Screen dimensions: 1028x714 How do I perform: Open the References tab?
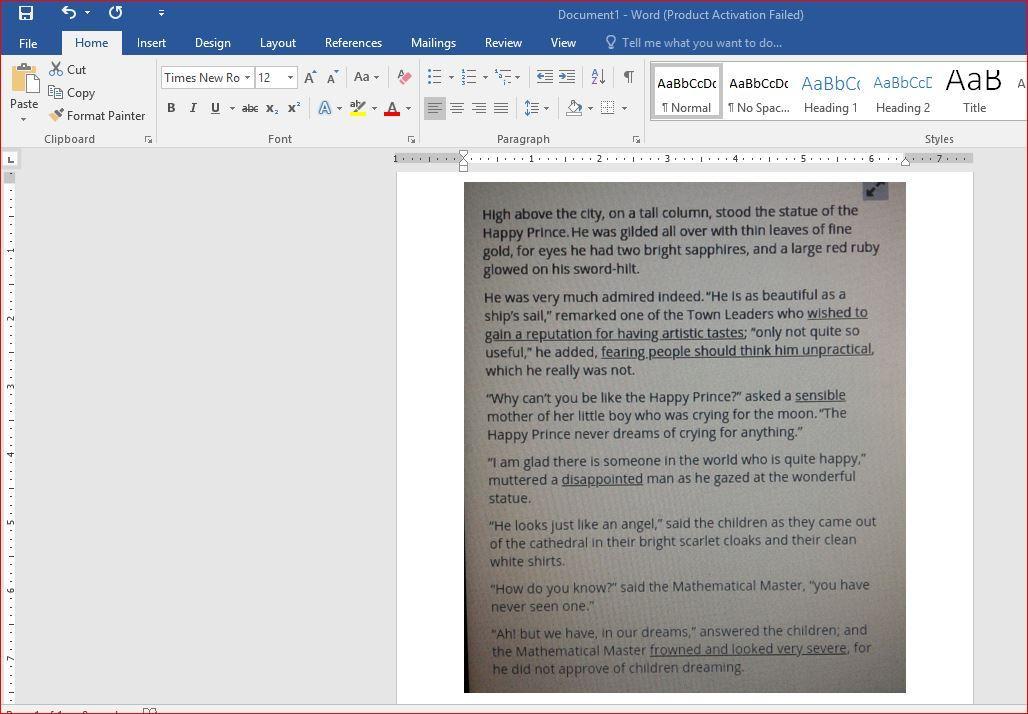(x=353, y=43)
